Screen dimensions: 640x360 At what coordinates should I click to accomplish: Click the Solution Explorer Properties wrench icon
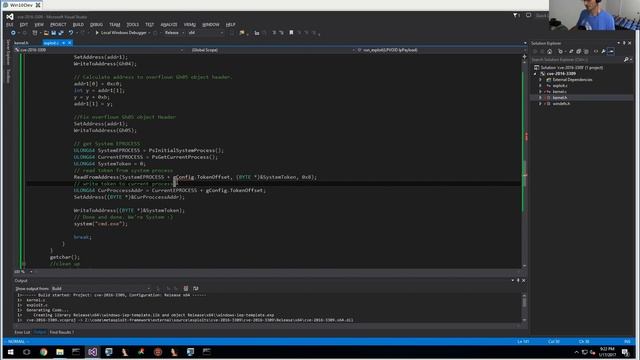[x=604, y=51]
